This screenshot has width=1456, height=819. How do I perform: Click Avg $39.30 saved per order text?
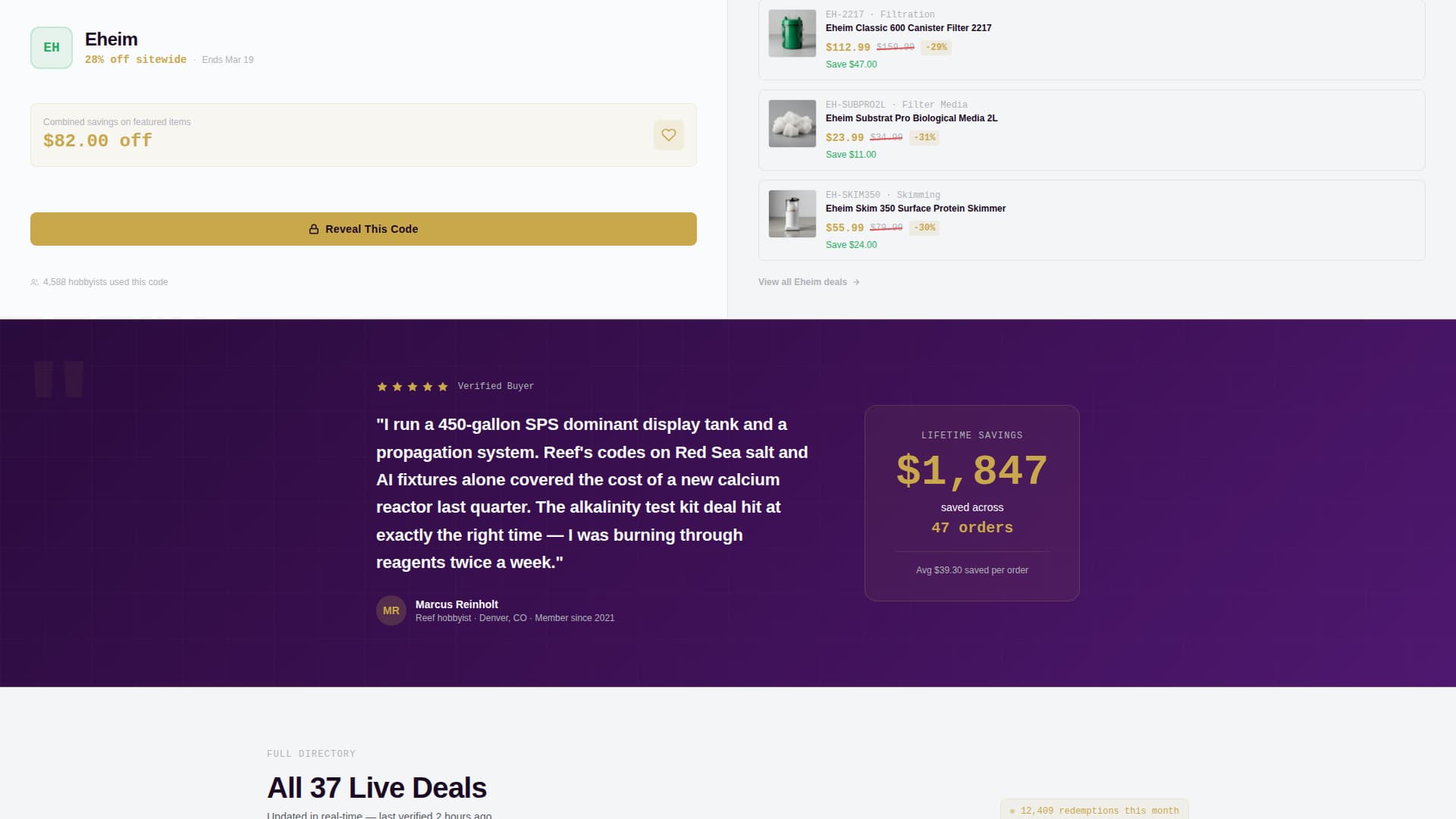[972, 570]
